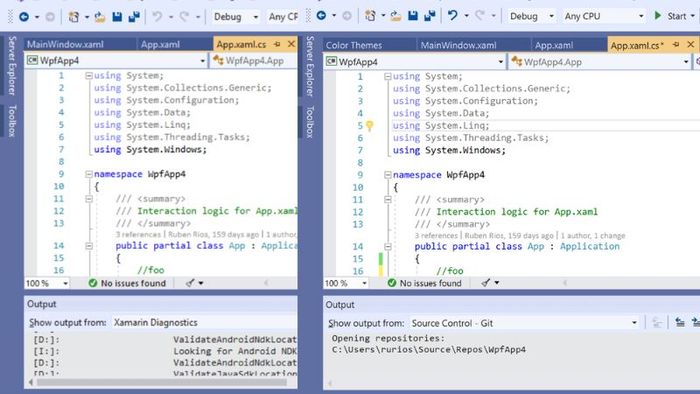Open Any CPU platform dropdown in right IDE

[604, 16]
